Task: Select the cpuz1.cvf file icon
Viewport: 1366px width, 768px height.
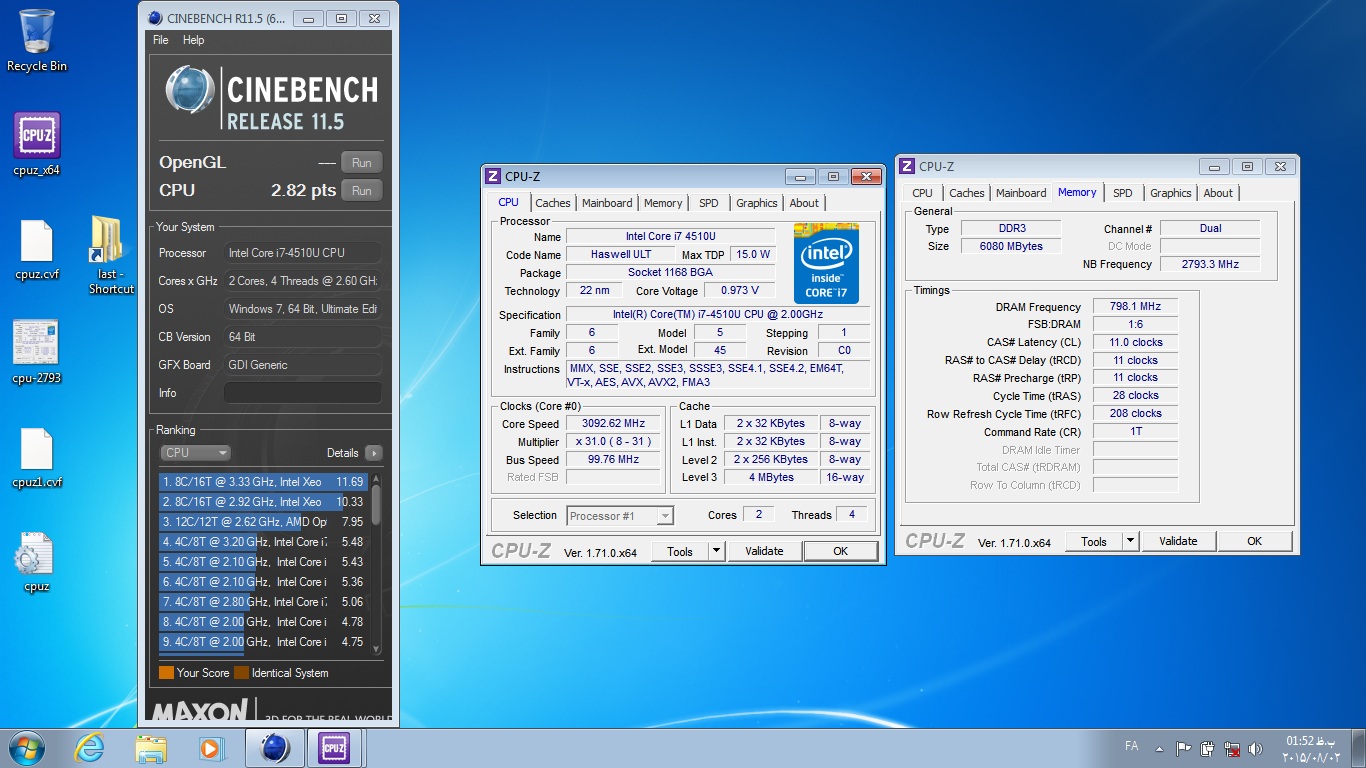Action: (x=37, y=458)
